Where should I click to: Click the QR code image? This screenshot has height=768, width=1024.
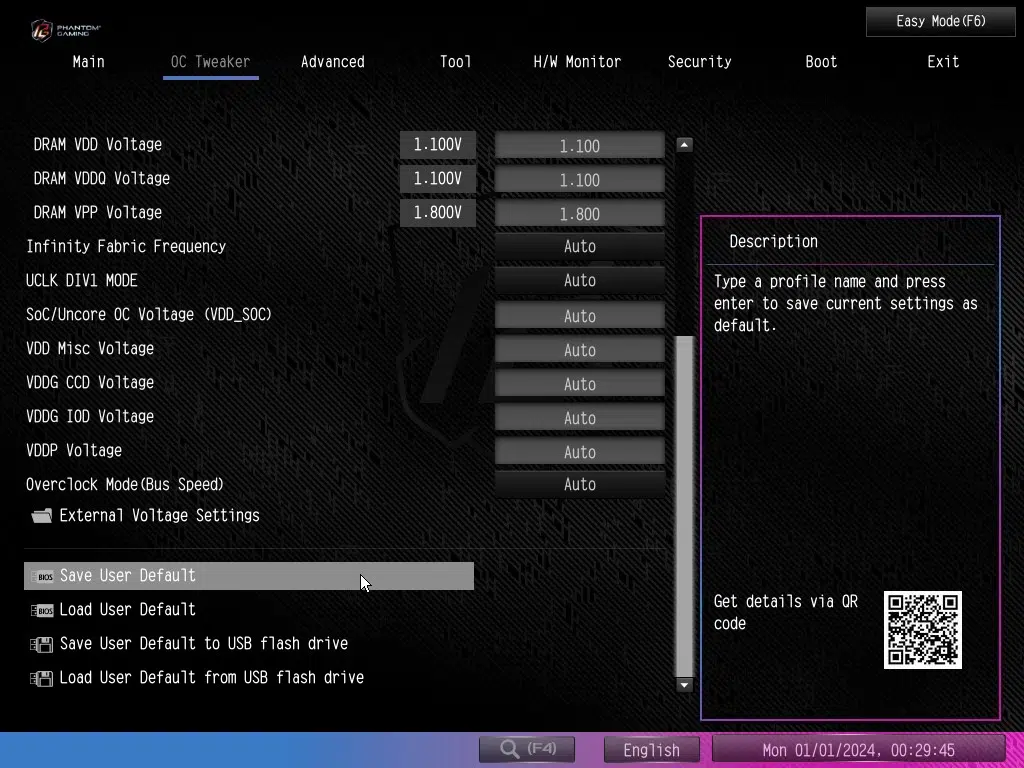pyautogui.click(x=922, y=630)
